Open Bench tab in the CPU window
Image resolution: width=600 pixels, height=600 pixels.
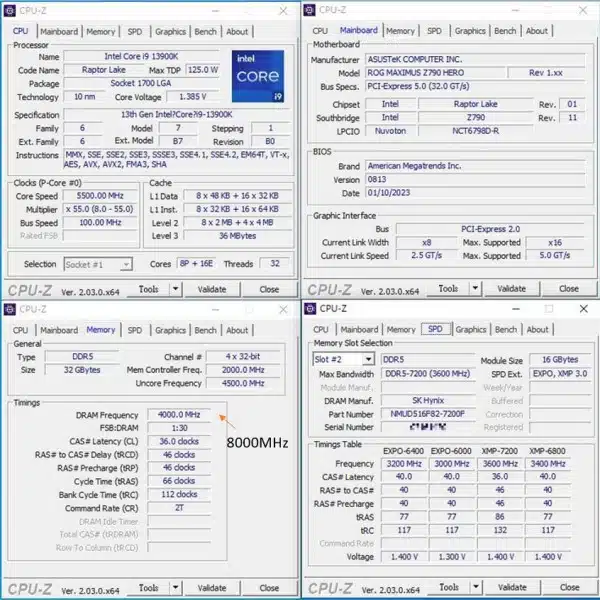pos(205,32)
